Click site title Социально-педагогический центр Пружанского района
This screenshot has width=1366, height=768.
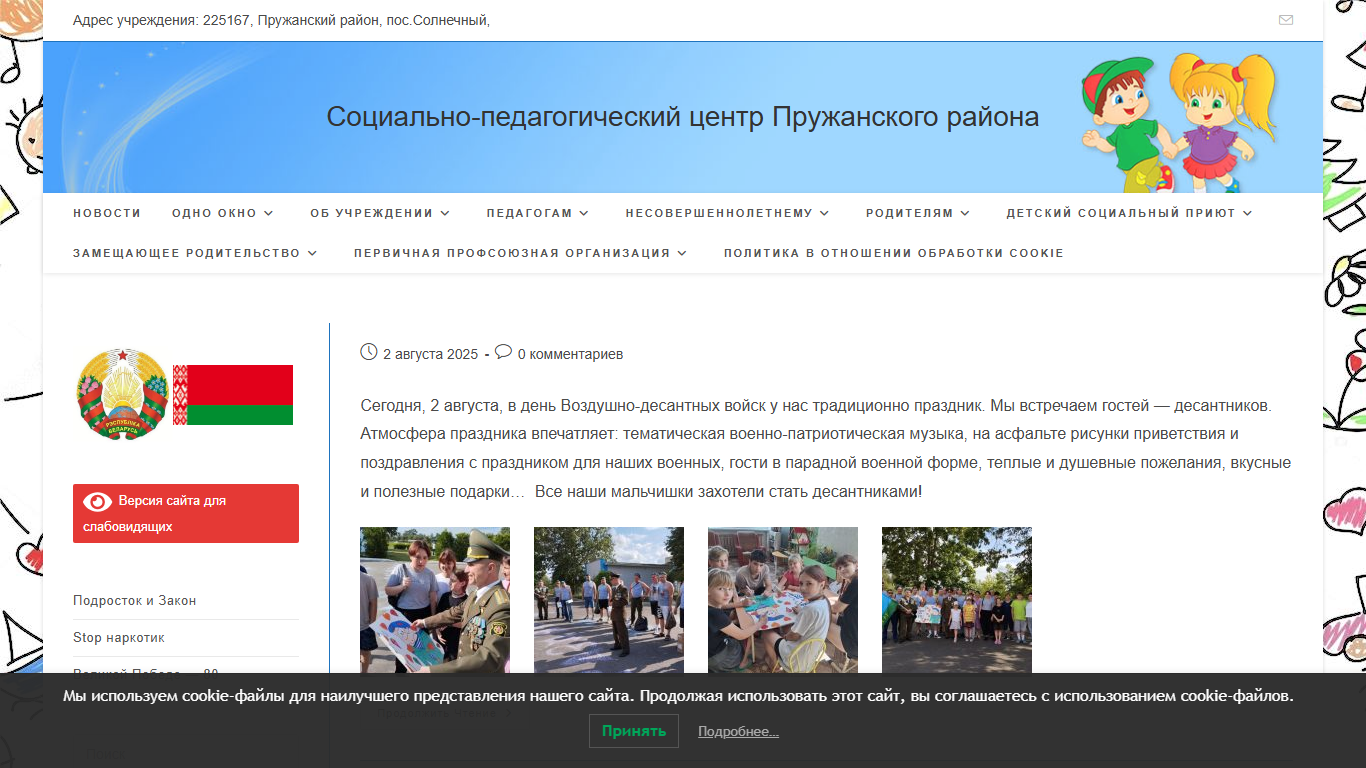coord(683,117)
